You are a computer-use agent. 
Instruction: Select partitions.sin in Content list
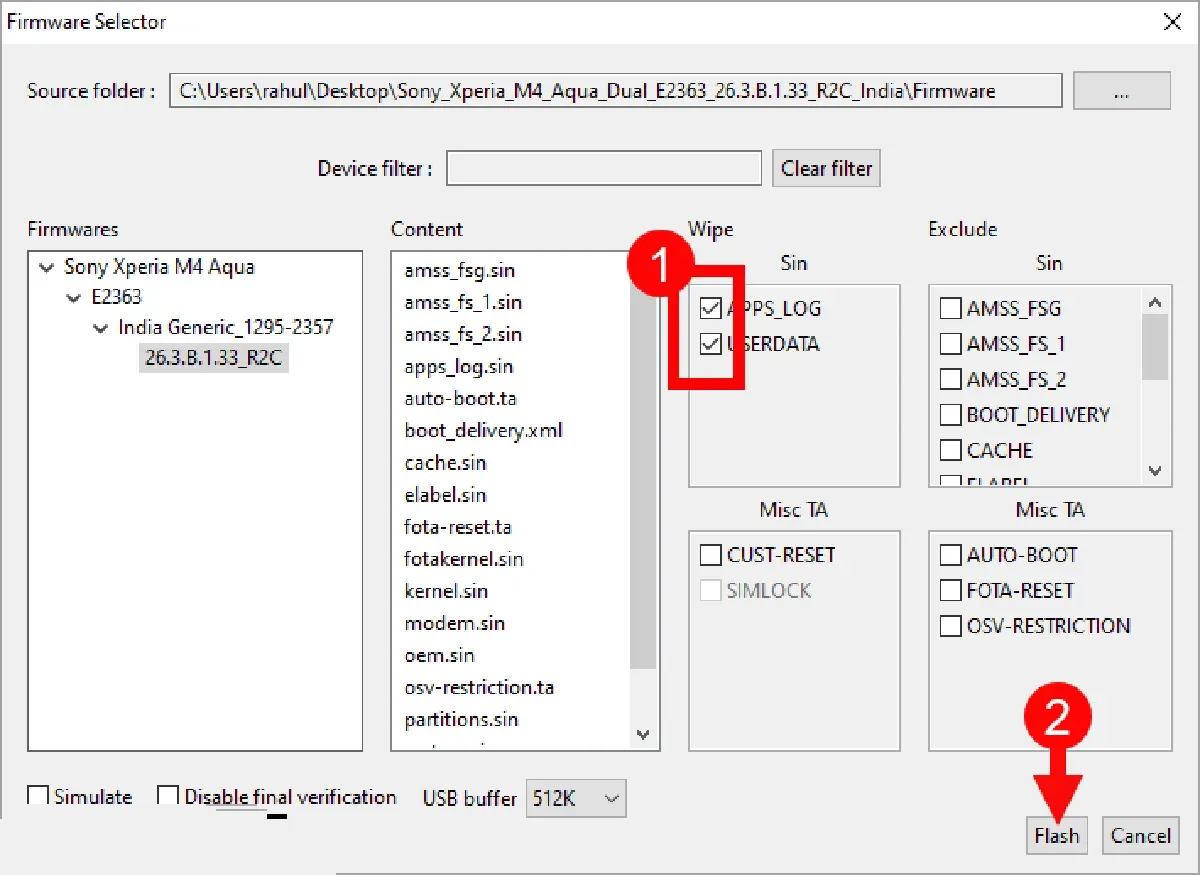click(461, 719)
